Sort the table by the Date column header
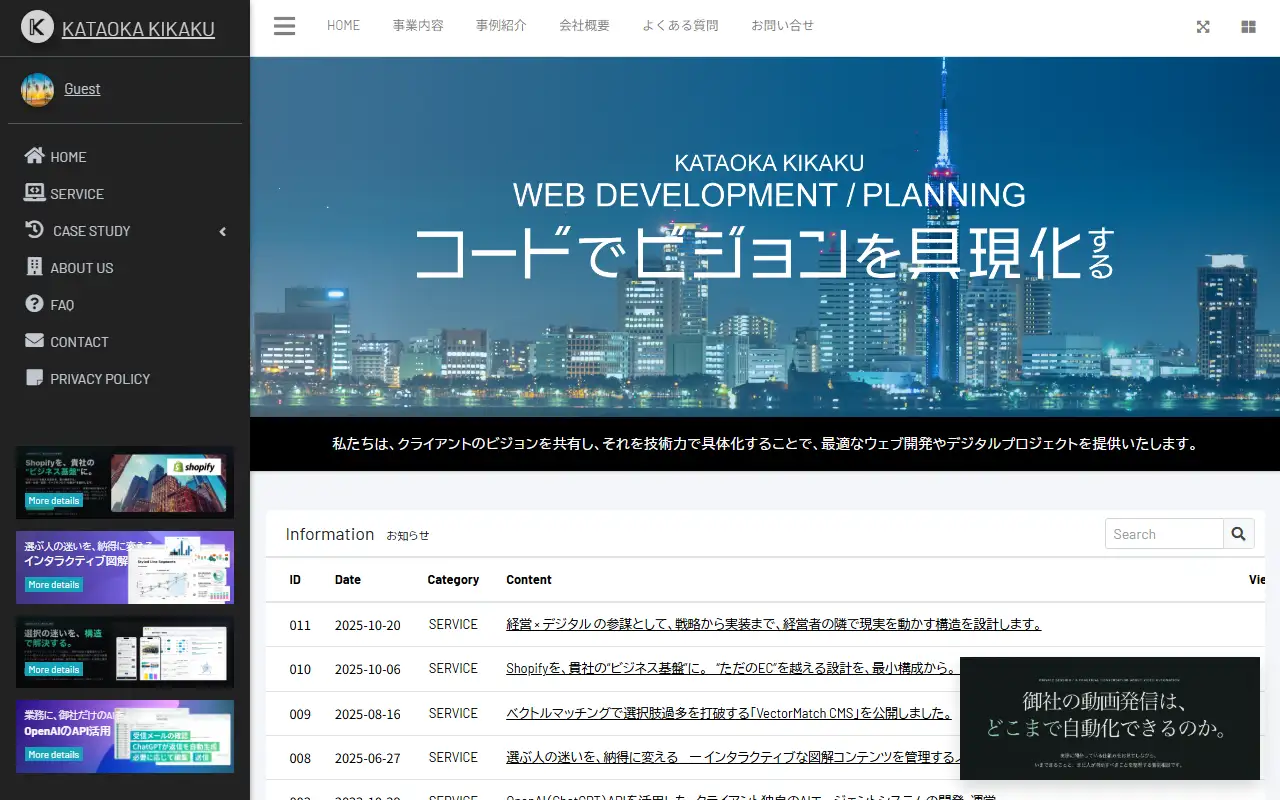 coord(348,580)
